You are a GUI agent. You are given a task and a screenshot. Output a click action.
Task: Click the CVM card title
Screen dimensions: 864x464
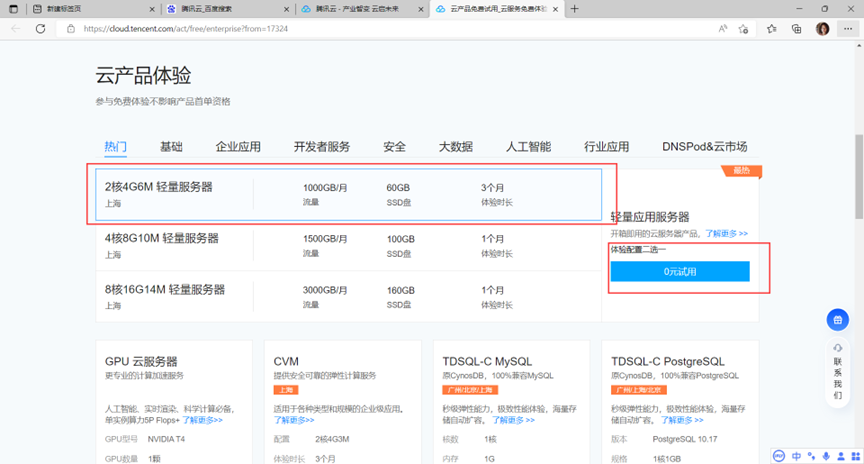[286, 362]
